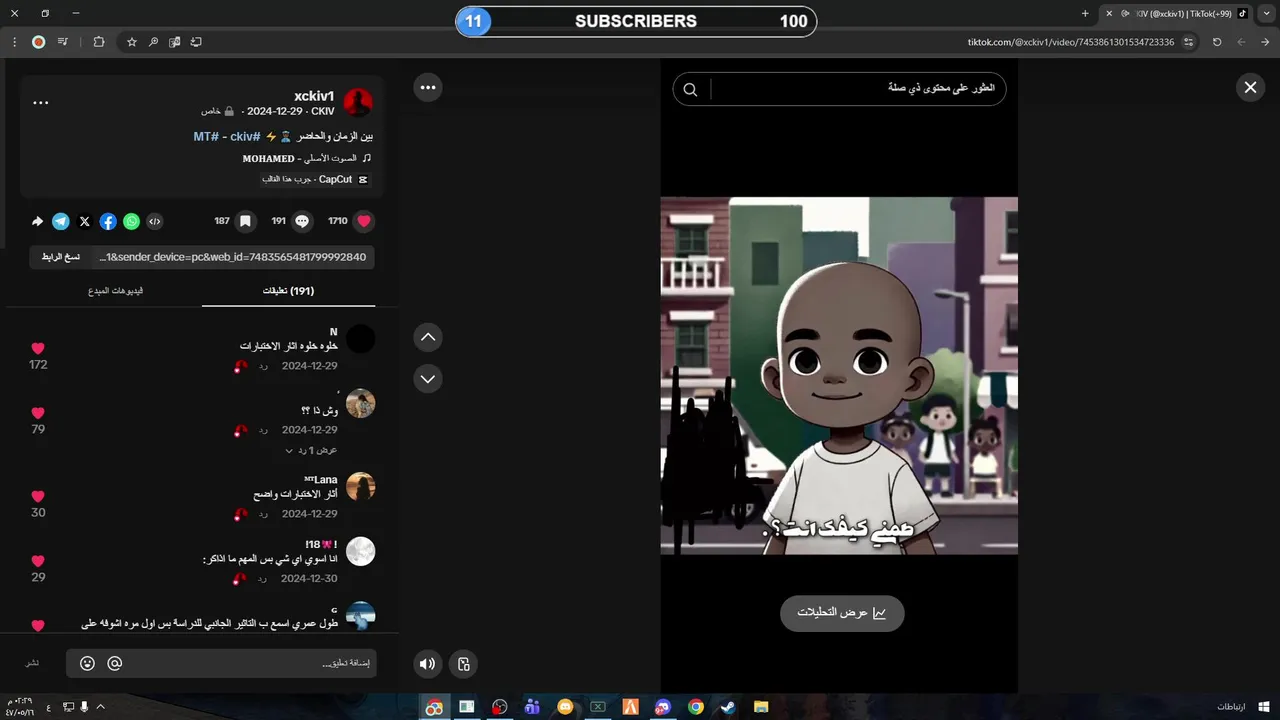The height and width of the screenshot is (720, 1280).
Task: Select the share link URL text
Action: point(233,257)
